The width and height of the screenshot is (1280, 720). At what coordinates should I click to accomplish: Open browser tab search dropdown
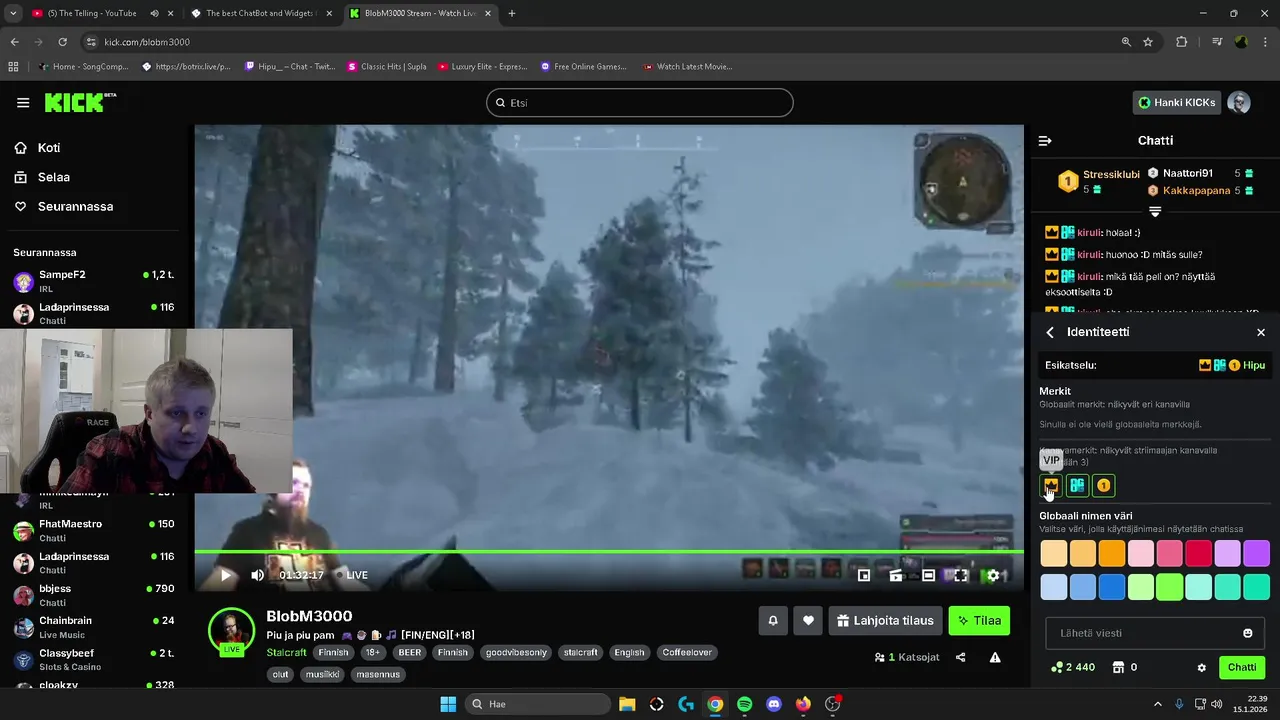point(13,13)
